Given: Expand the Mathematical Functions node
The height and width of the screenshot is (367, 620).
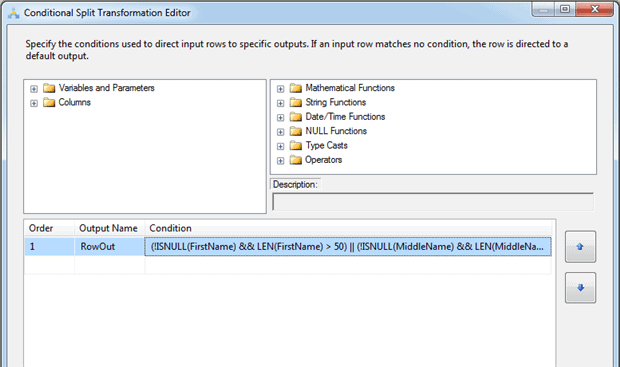Looking at the screenshot, I should pyautogui.click(x=280, y=89).
